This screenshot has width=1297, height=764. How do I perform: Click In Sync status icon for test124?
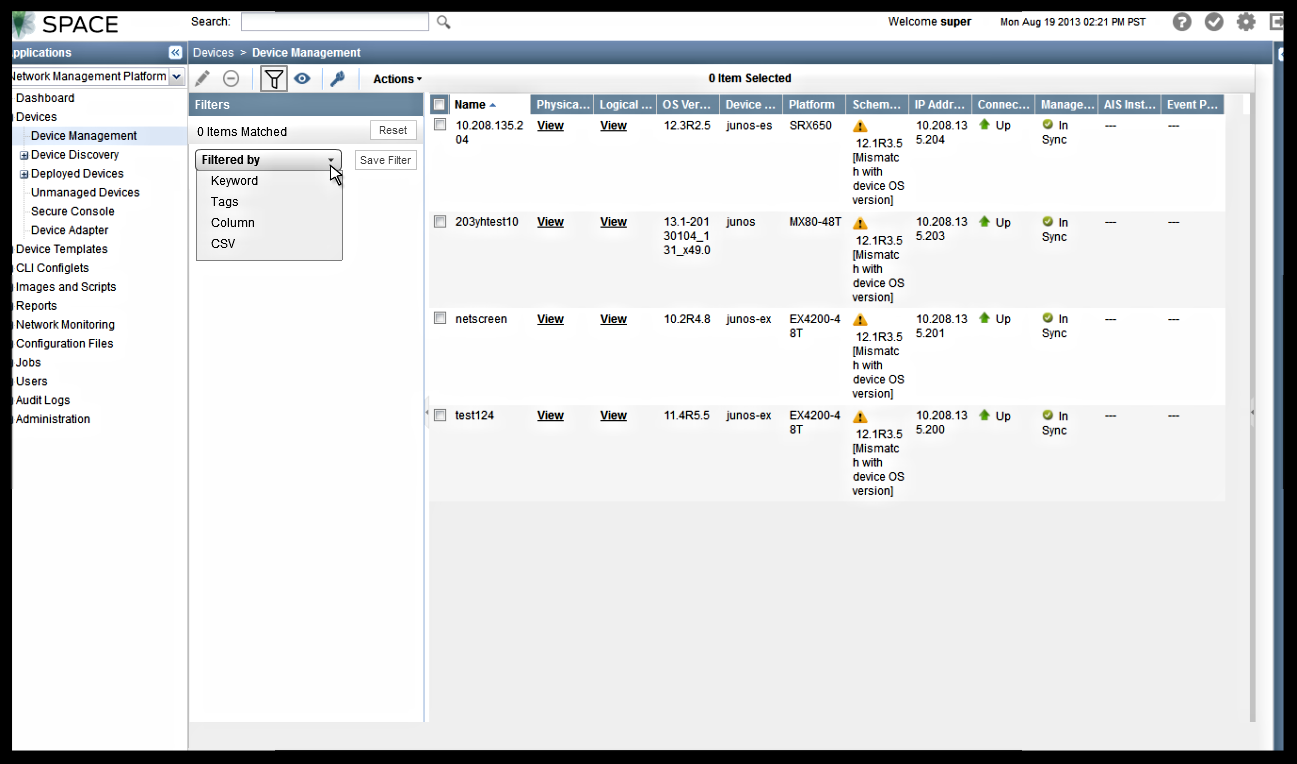(x=1048, y=414)
